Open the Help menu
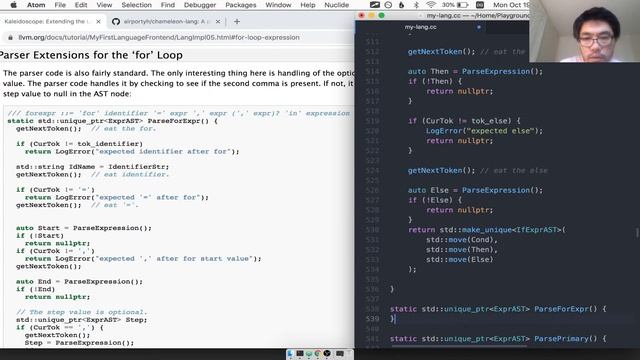Viewport: 640px width, 360px height. (x=307, y=5)
